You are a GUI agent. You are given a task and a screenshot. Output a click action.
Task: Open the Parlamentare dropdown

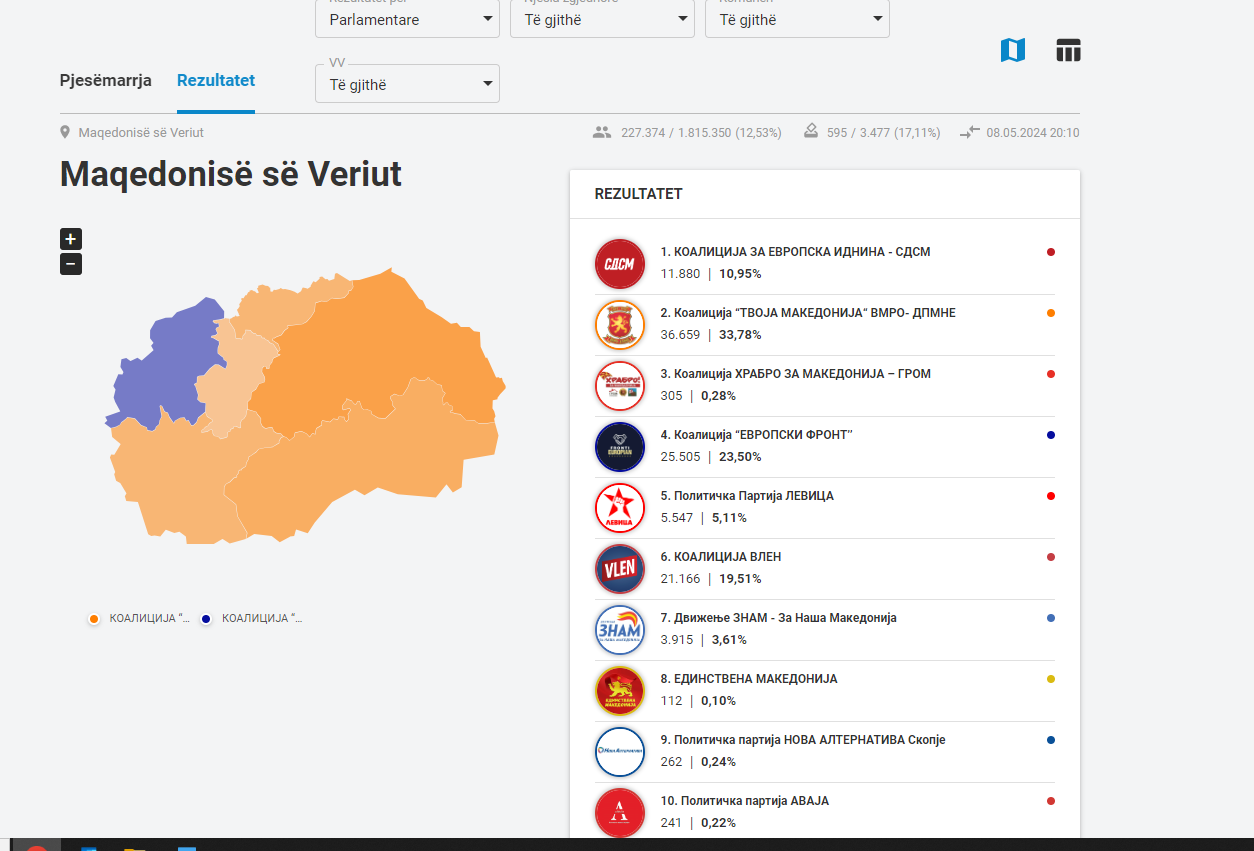click(x=407, y=18)
